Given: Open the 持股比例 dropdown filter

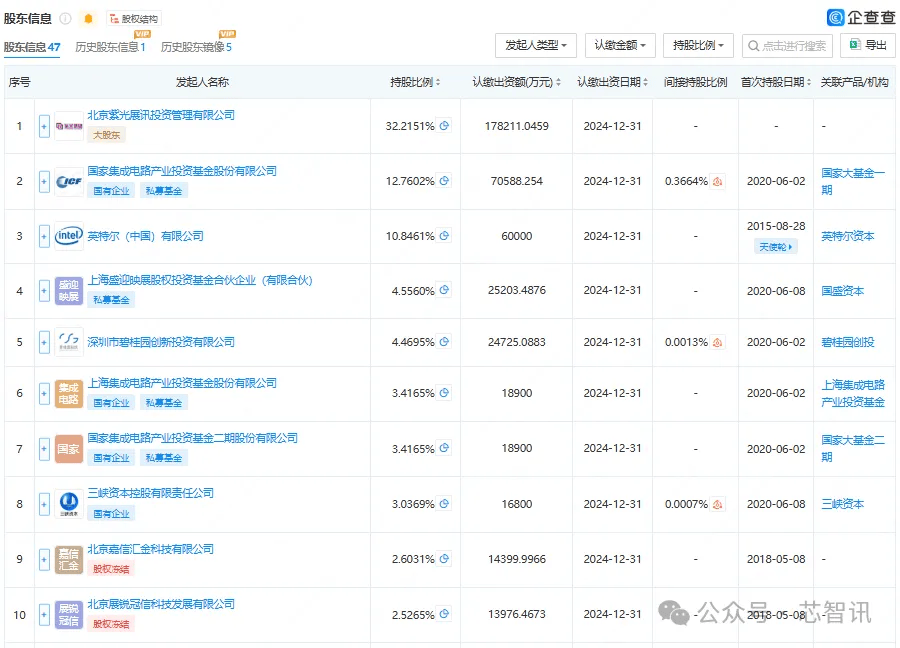Looking at the screenshot, I should coord(698,45).
